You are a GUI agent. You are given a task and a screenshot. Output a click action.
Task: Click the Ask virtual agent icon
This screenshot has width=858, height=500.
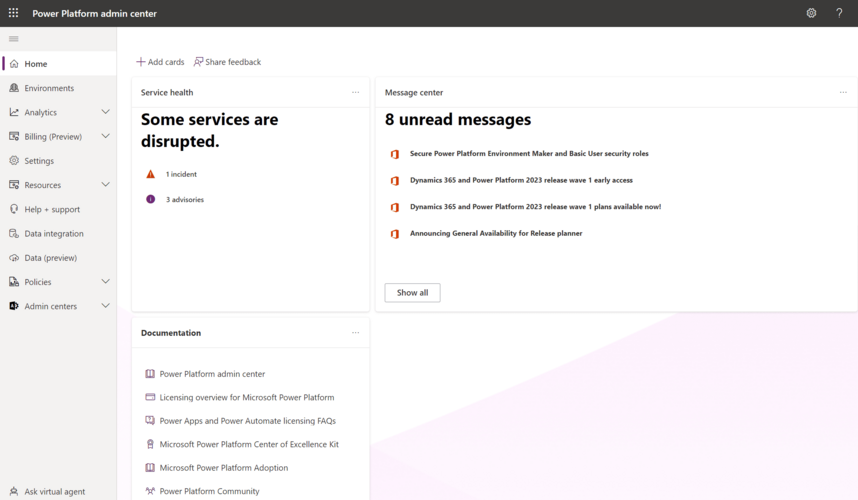pyautogui.click(x=14, y=491)
